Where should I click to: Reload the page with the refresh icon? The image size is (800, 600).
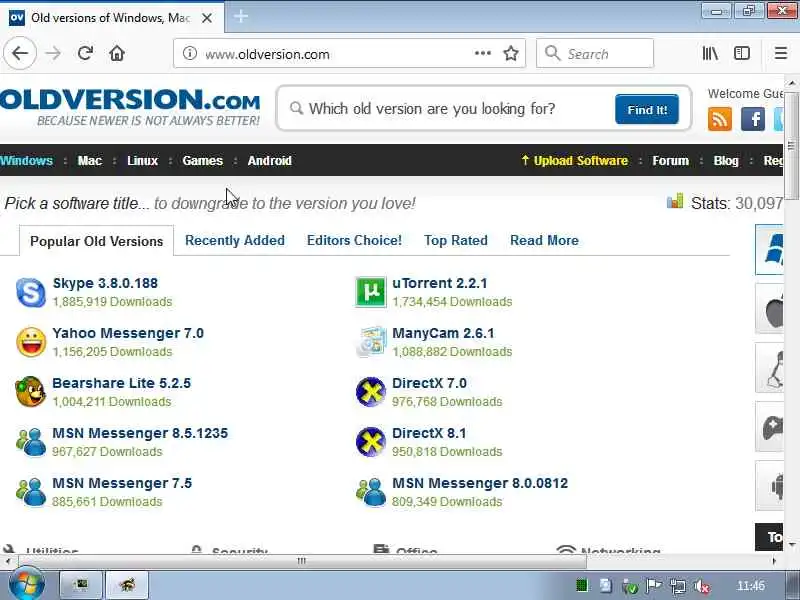click(x=85, y=53)
